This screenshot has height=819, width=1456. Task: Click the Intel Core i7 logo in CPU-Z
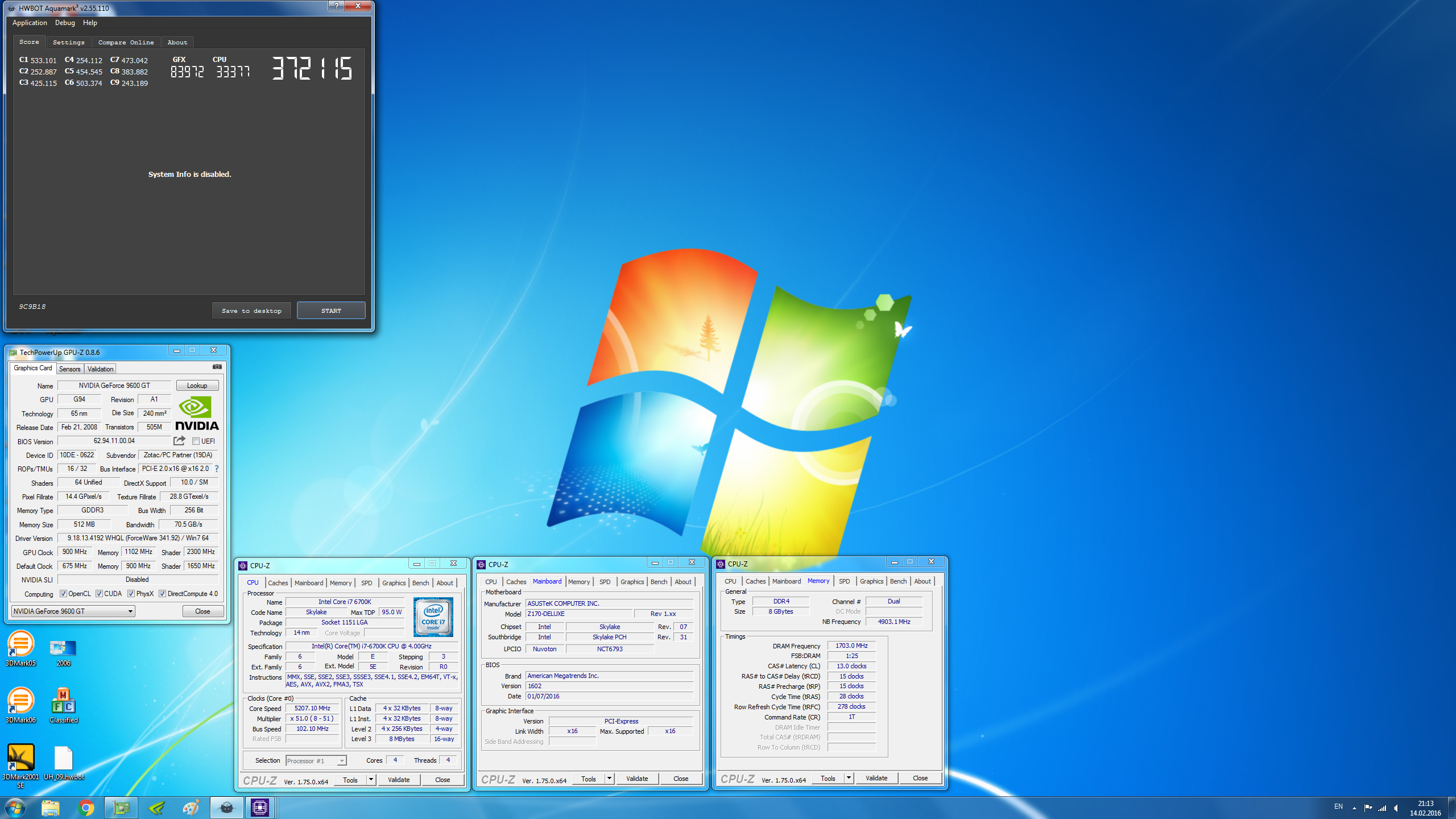click(433, 617)
